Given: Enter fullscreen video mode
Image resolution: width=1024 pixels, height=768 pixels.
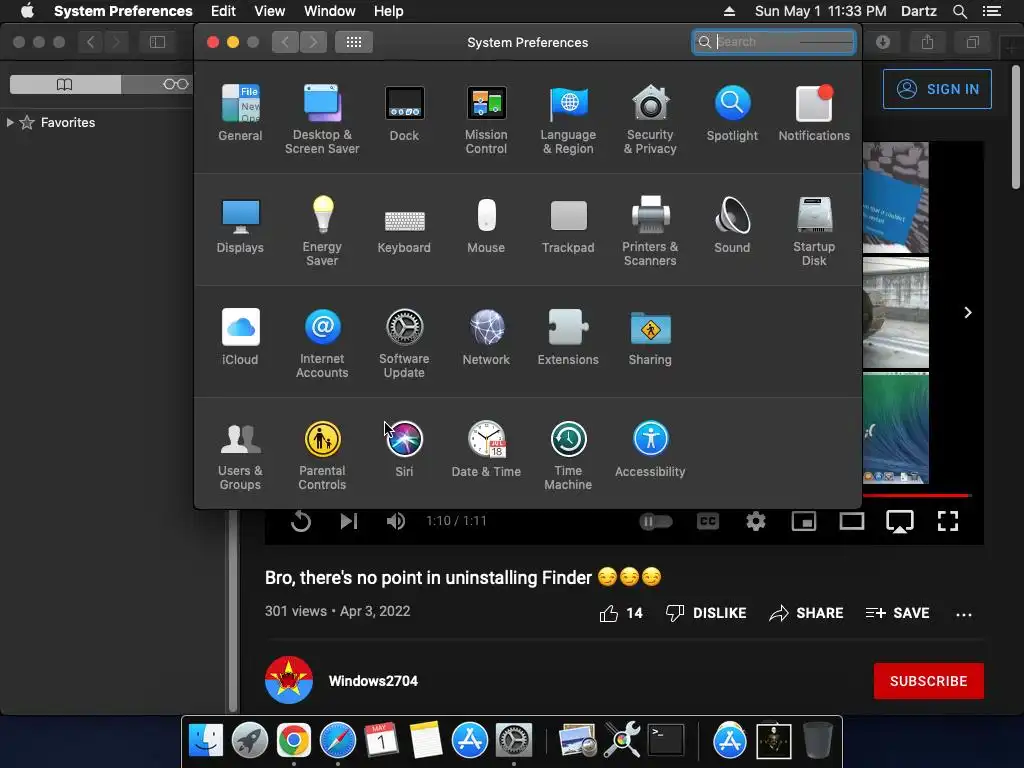Looking at the screenshot, I should click(x=948, y=521).
